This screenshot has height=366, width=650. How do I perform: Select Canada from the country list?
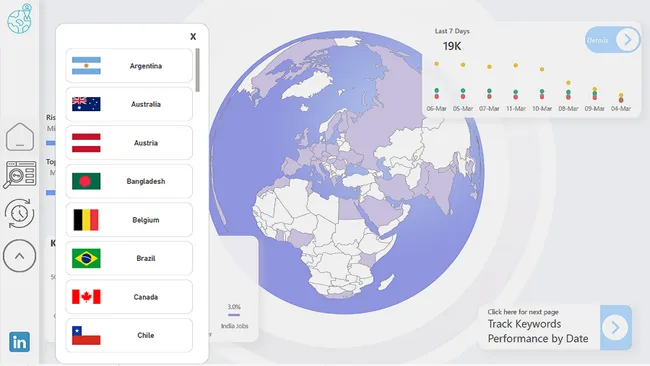129,297
